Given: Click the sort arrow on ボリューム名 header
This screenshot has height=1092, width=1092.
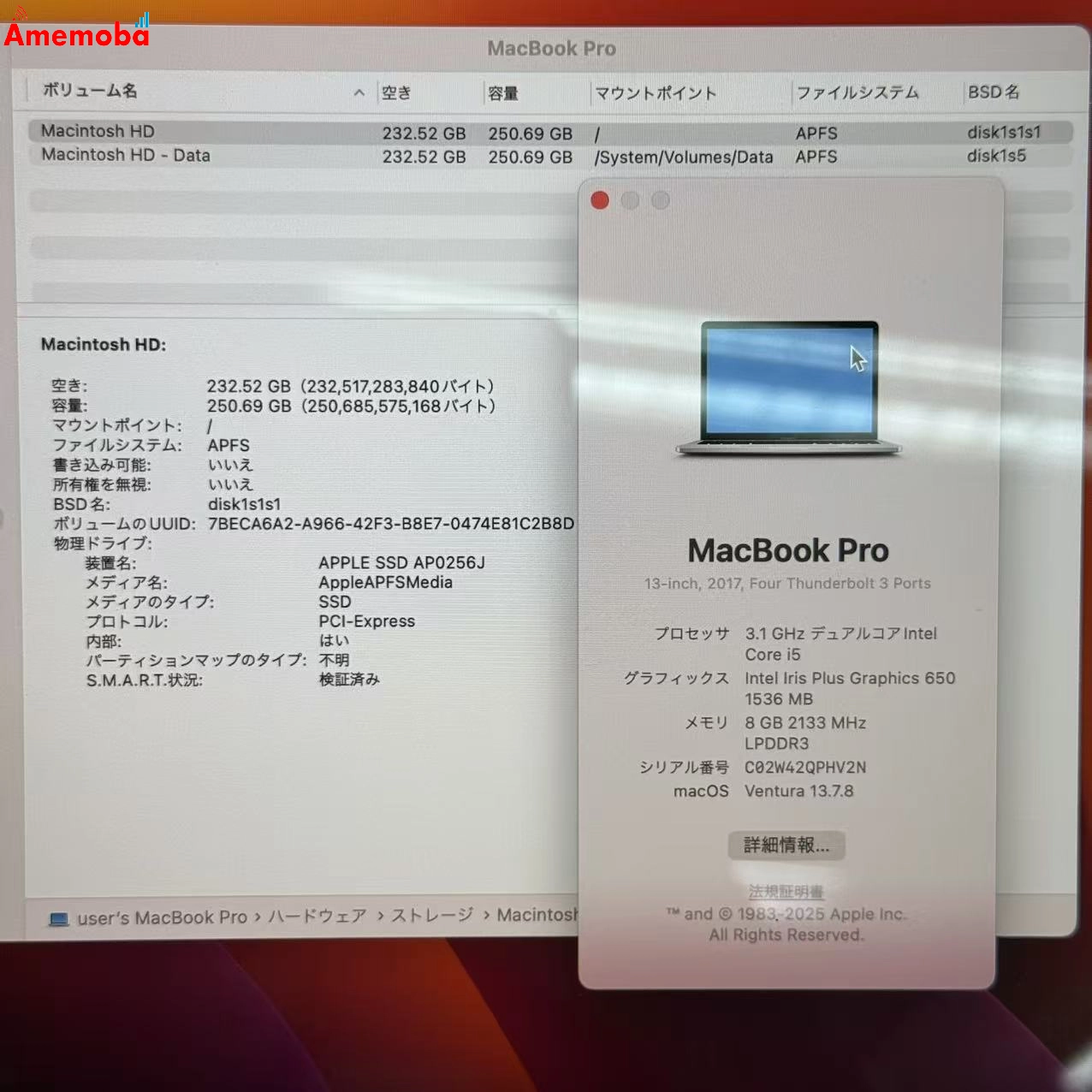Looking at the screenshot, I should (x=359, y=92).
